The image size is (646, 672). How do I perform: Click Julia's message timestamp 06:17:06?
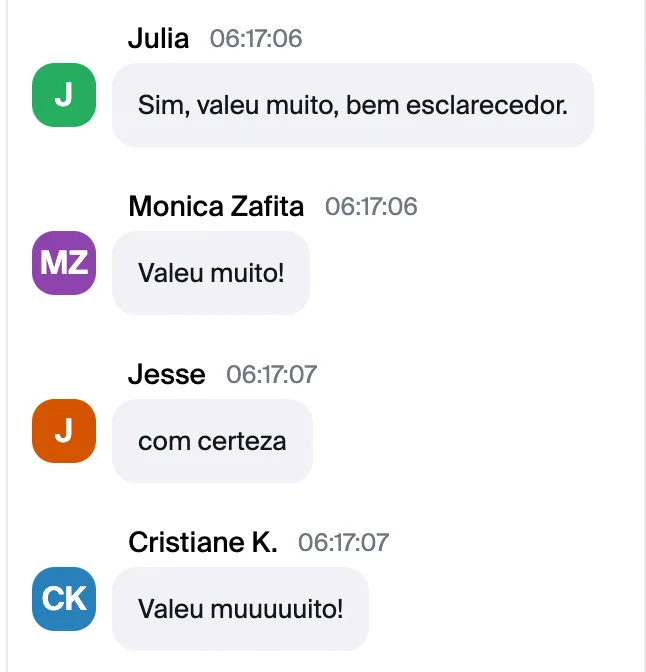point(256,39)
